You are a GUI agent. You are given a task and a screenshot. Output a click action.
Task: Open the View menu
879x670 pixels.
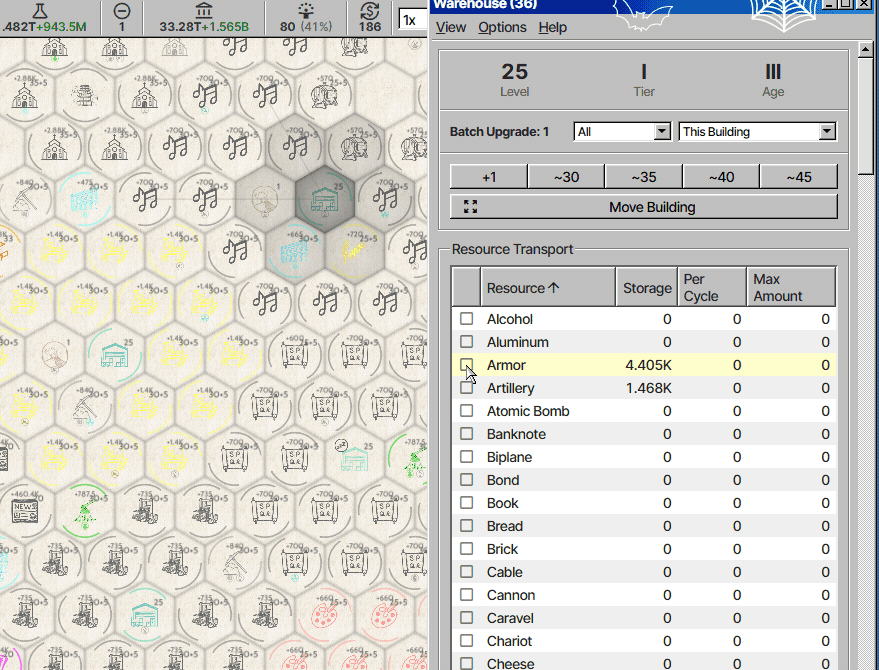pos(451,27)
